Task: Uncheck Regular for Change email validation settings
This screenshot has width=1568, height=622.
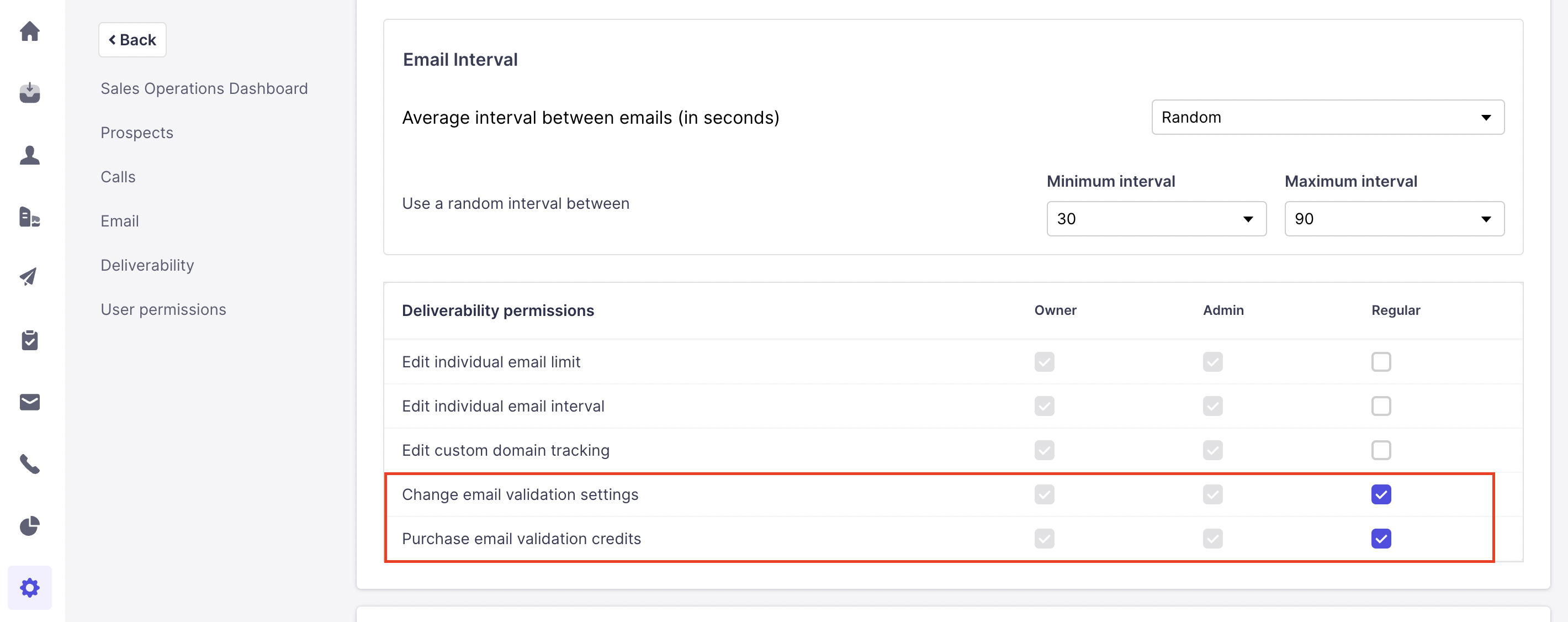Action: point(1380,494)
